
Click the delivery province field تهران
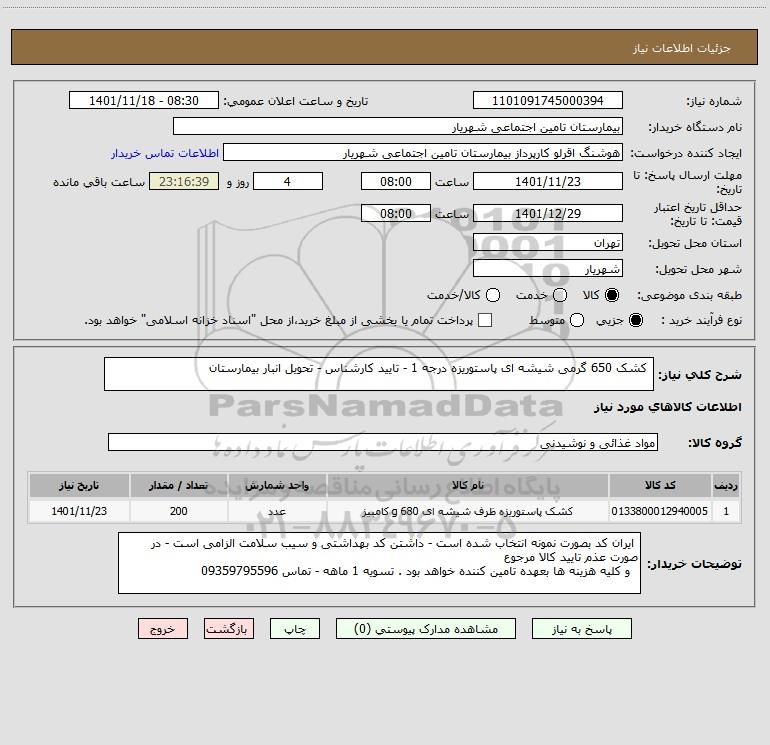(x=548, y=243)
